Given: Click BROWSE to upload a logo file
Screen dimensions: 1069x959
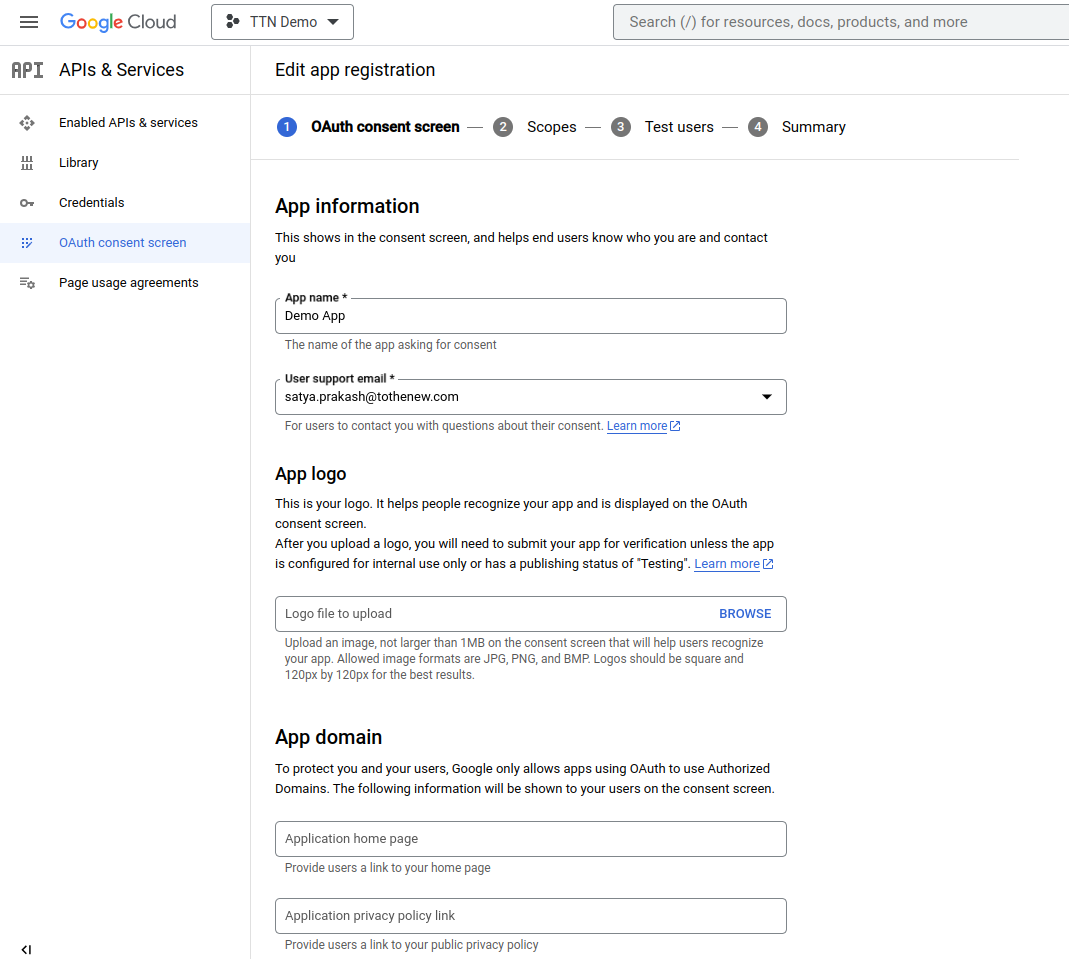Looking at the screenshot, I should pos(745,613).
